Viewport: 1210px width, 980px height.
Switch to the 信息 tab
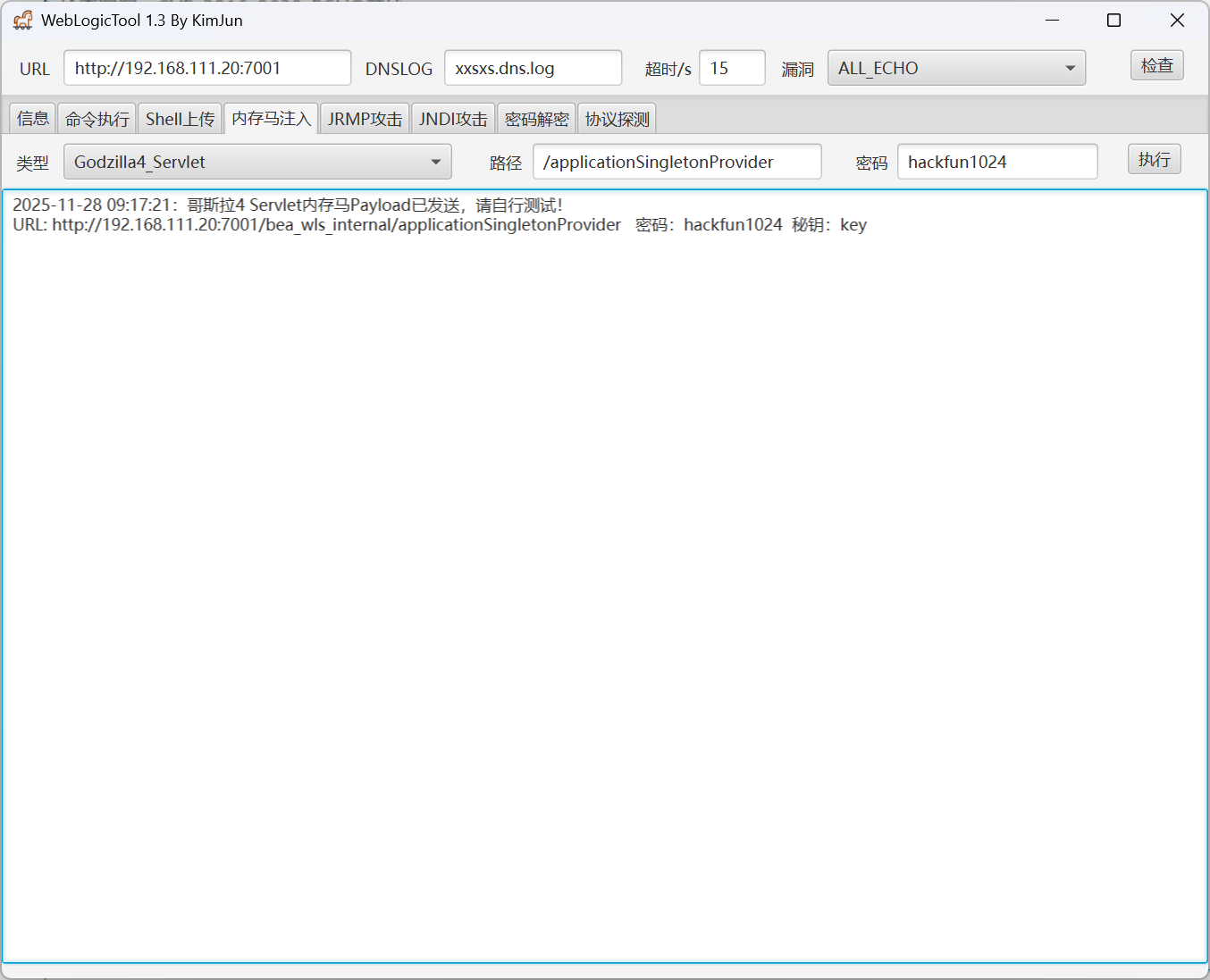pos(33,119)
